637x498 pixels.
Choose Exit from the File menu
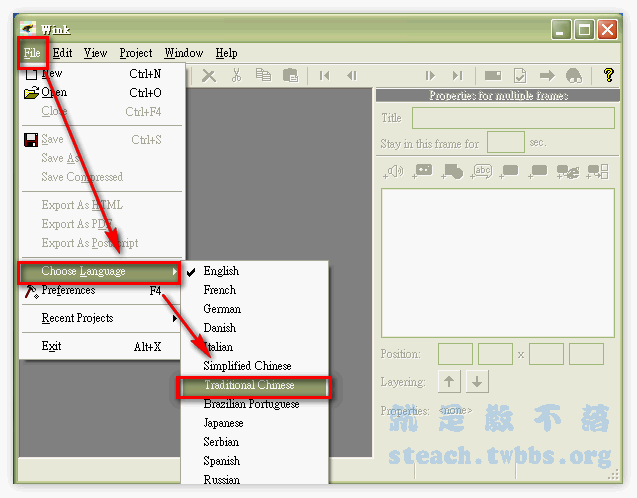[102, 346]
